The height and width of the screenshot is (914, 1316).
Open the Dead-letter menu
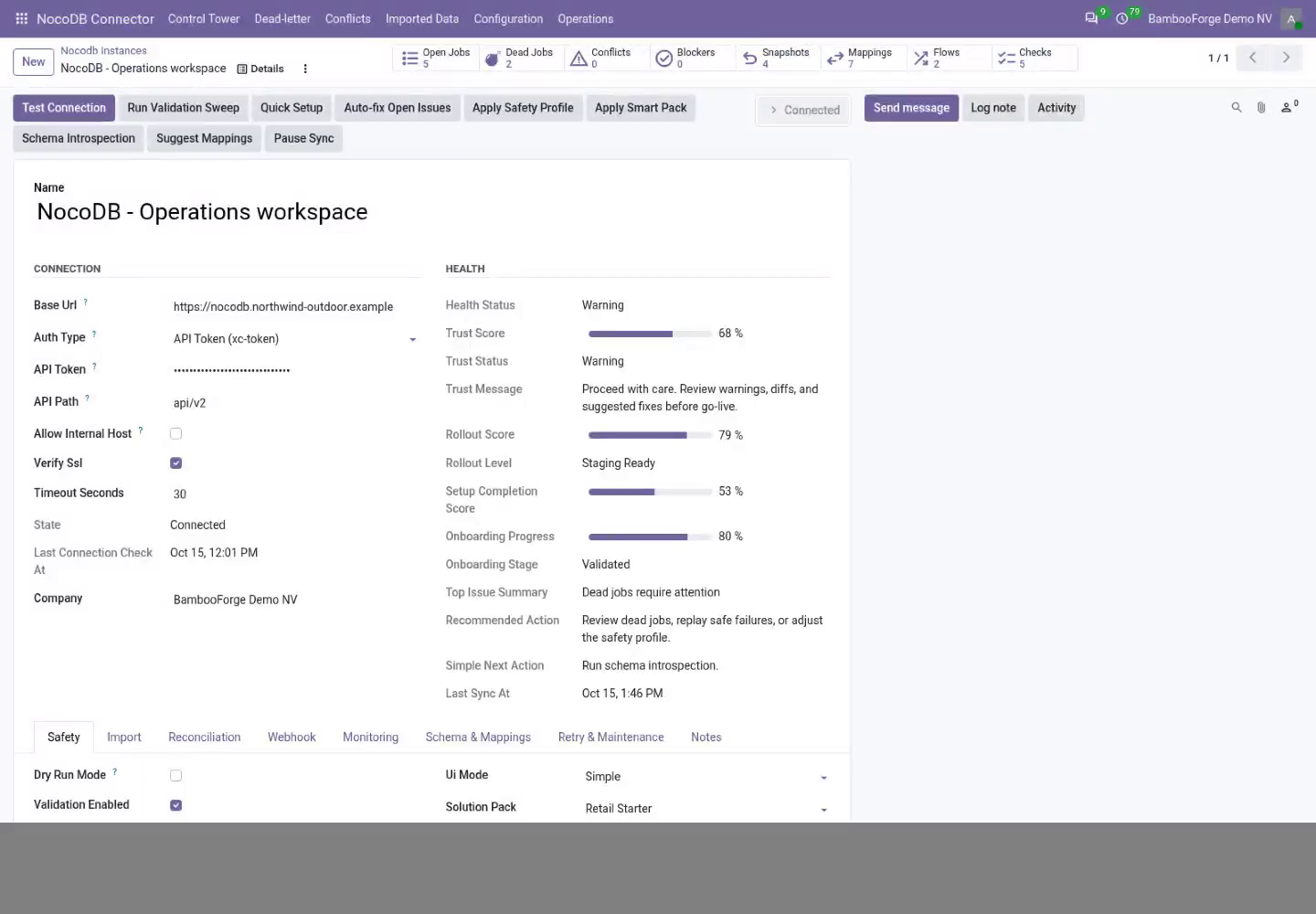(282, 18)
